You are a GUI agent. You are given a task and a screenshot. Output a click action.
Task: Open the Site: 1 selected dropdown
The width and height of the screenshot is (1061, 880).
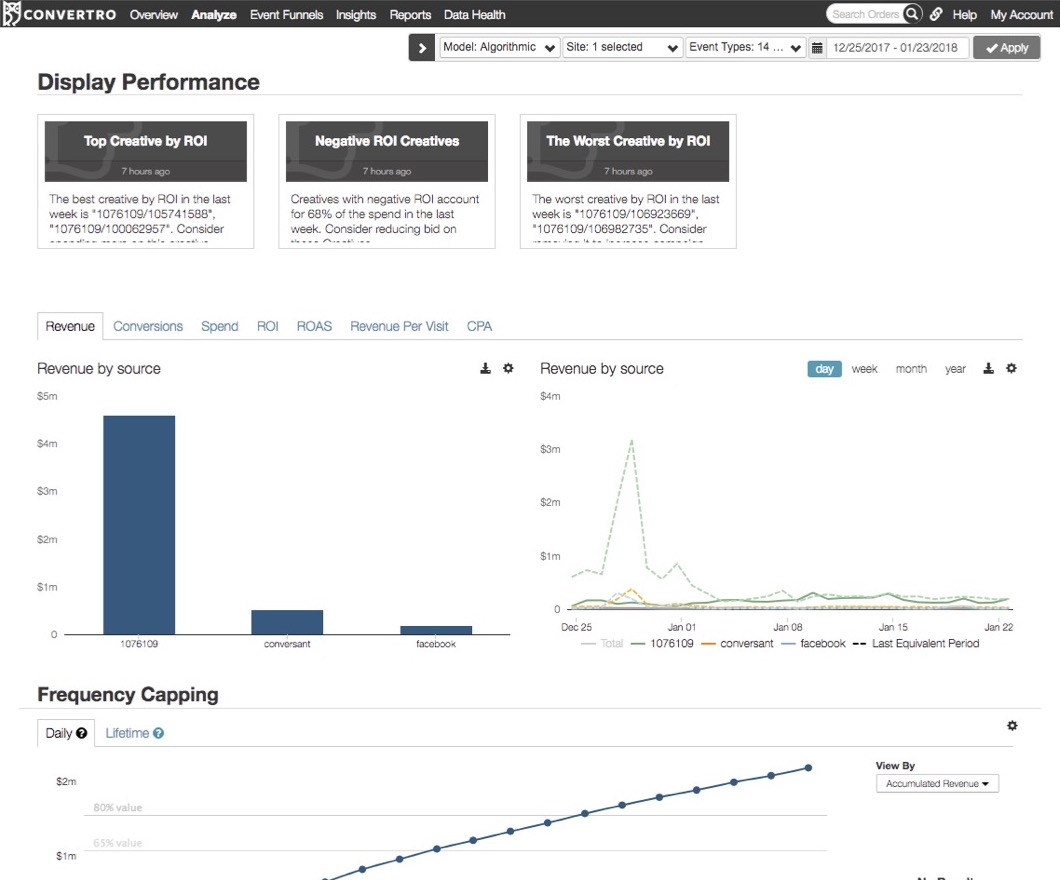[x=622, y=47]
